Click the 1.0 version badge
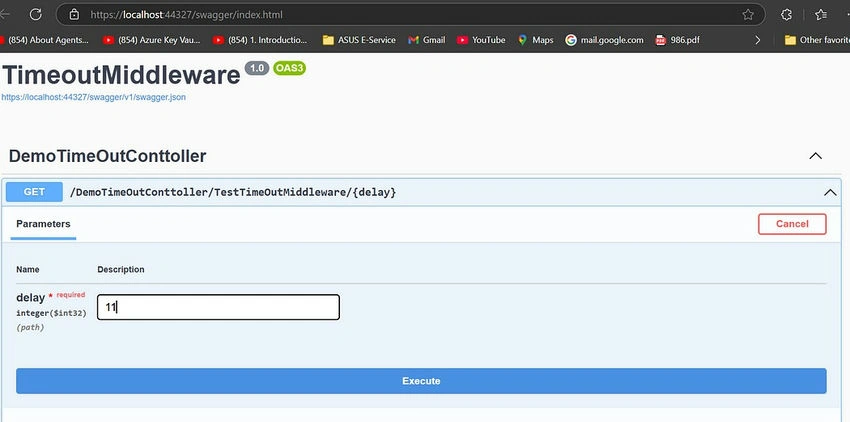850x422 pixels. [257, 68]
